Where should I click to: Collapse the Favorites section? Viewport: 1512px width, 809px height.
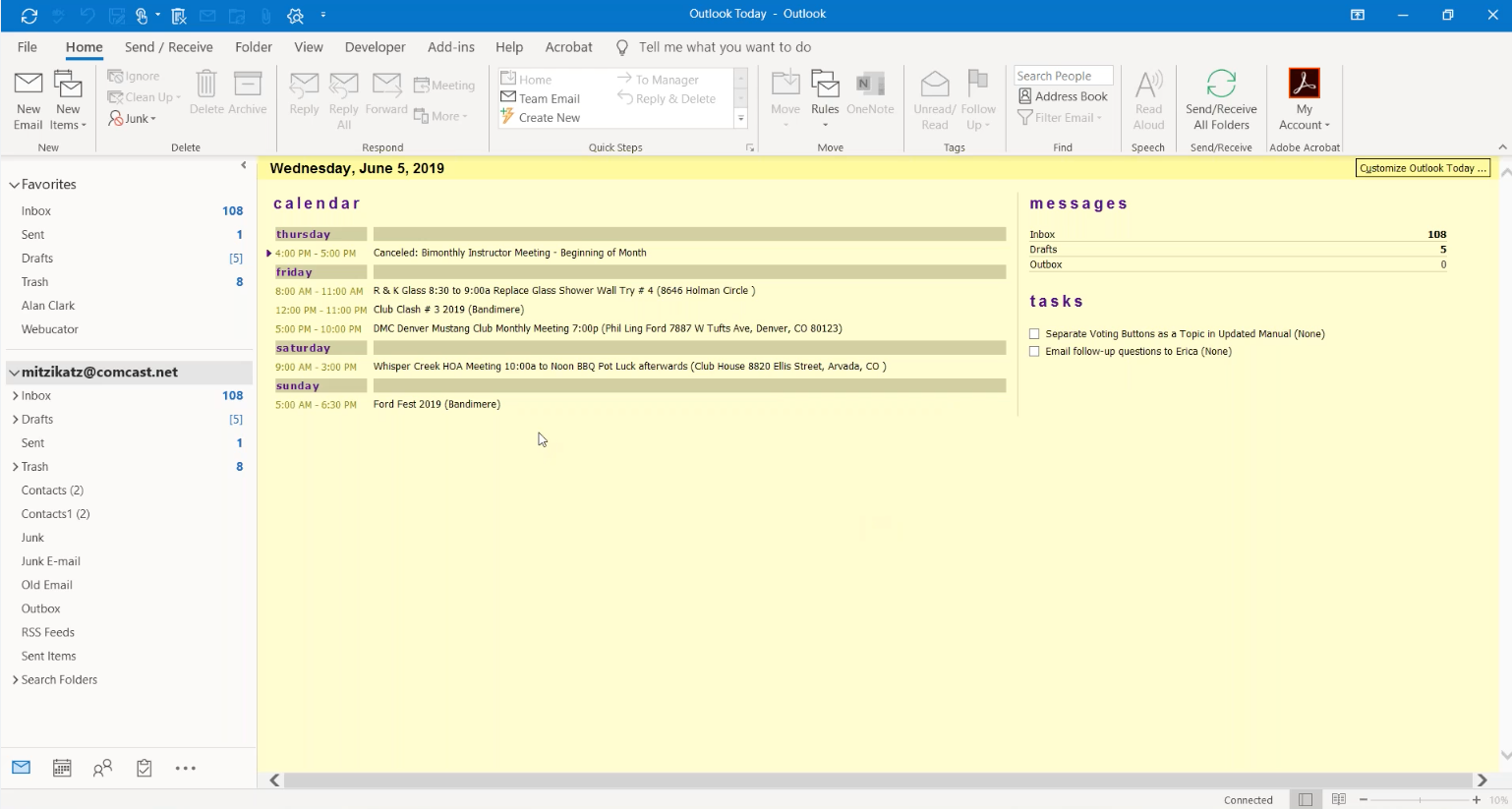tap(15, 184)
